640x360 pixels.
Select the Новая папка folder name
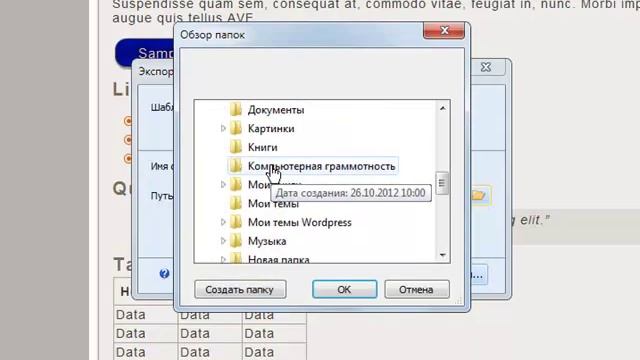tap(279, 259)
